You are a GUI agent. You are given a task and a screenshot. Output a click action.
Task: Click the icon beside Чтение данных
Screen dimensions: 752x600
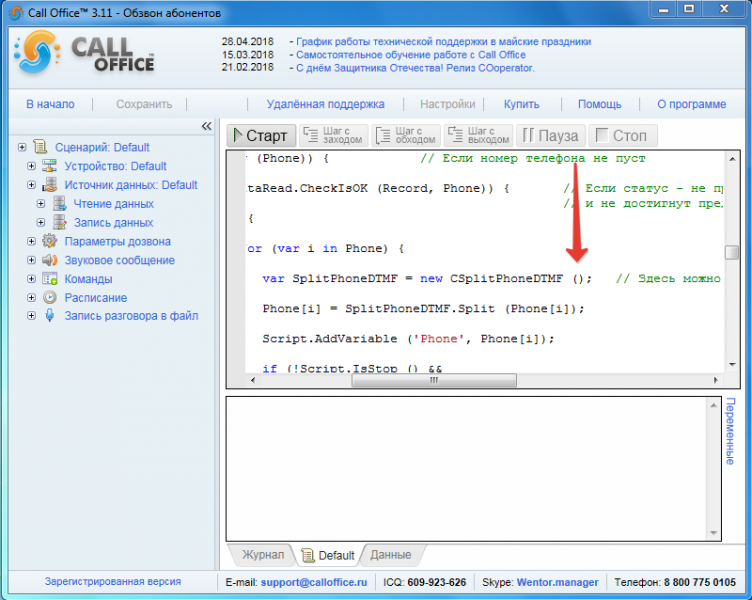(59, 203)
